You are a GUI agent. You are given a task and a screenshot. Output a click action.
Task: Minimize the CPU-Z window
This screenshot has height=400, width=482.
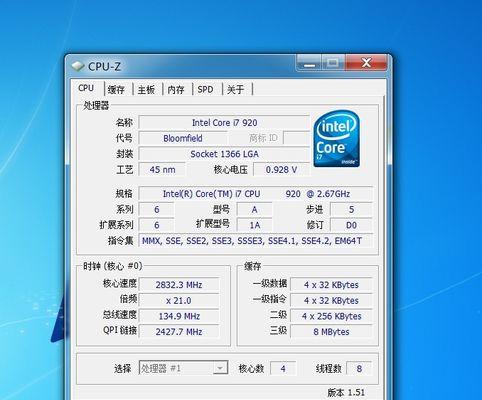[x=309, y=63]
